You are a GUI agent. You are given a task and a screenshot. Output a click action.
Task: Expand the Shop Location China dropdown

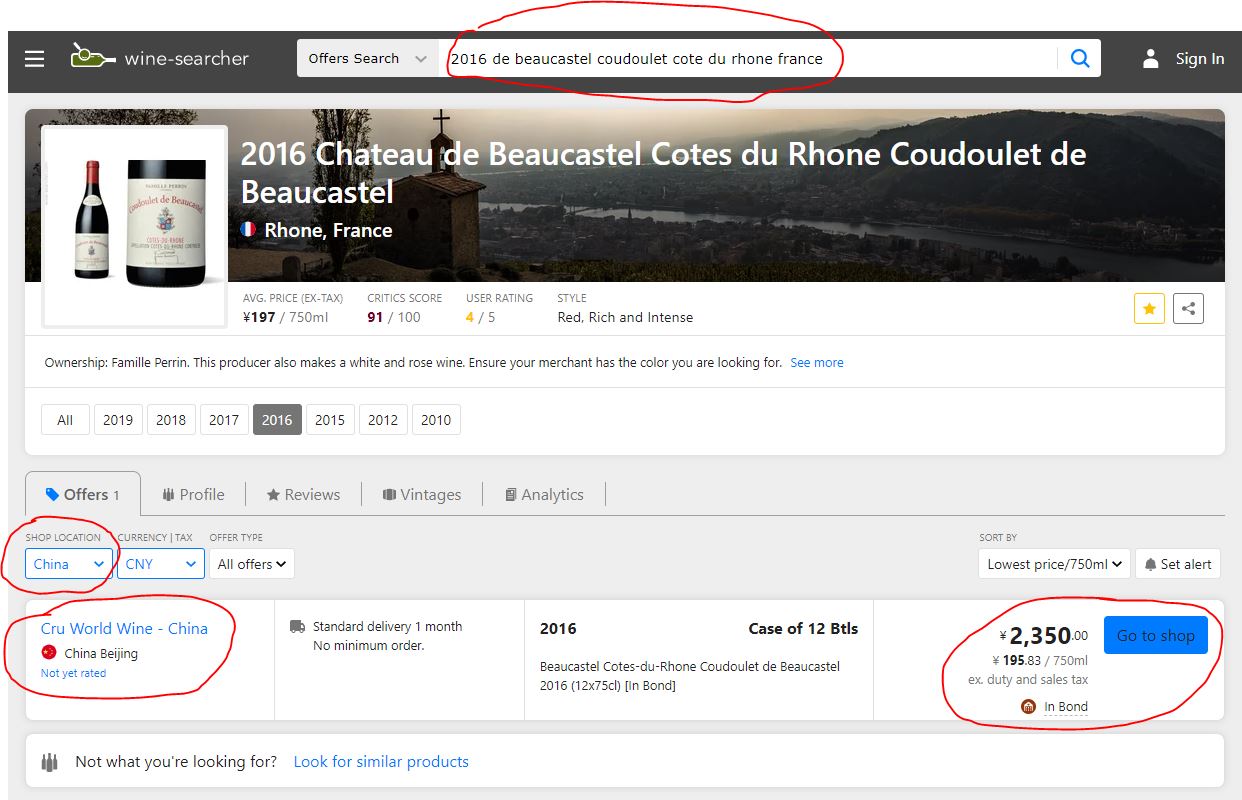coord(69,564)
